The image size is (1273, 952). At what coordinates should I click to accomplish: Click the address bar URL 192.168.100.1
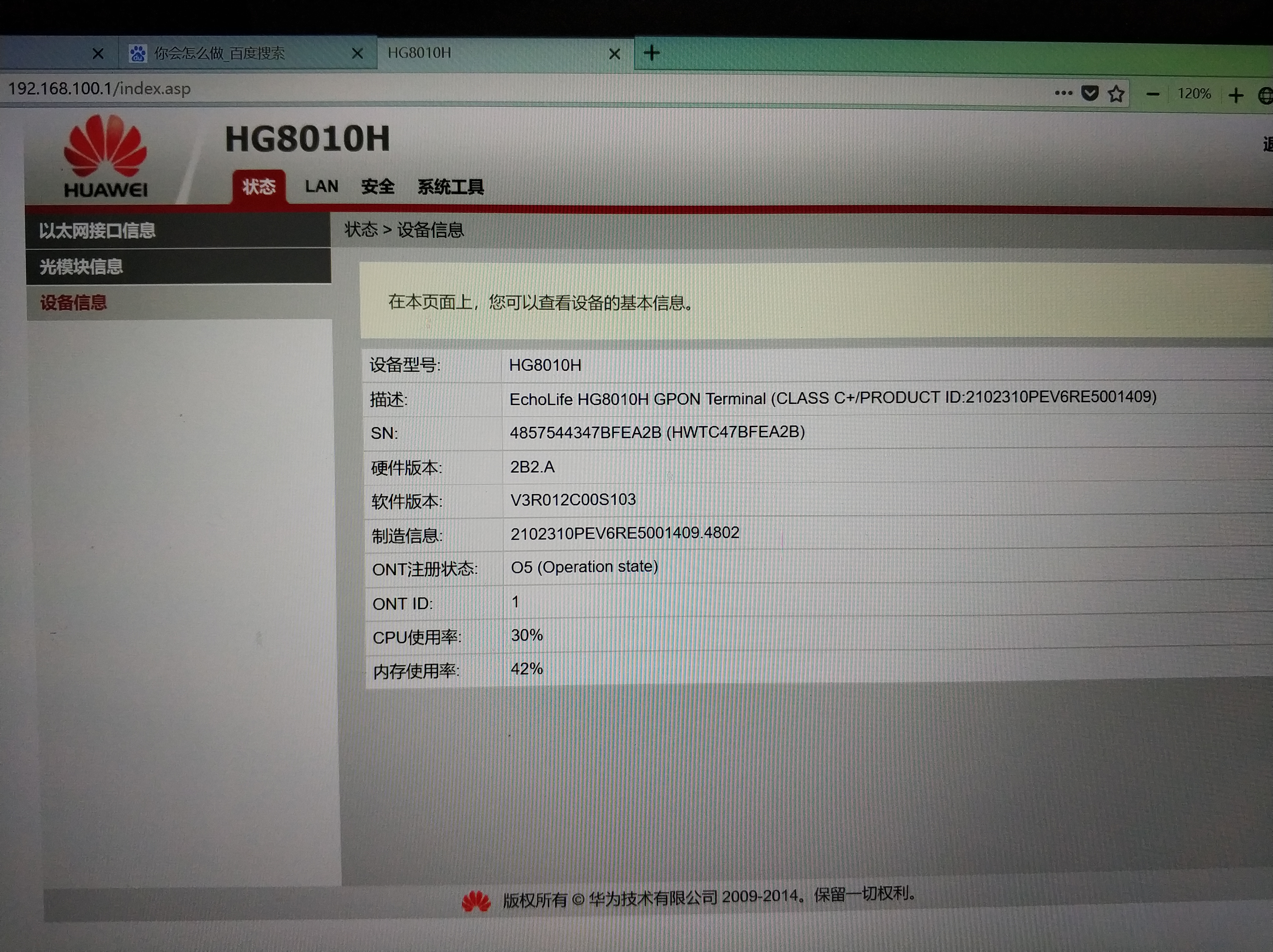coord(99,89)
